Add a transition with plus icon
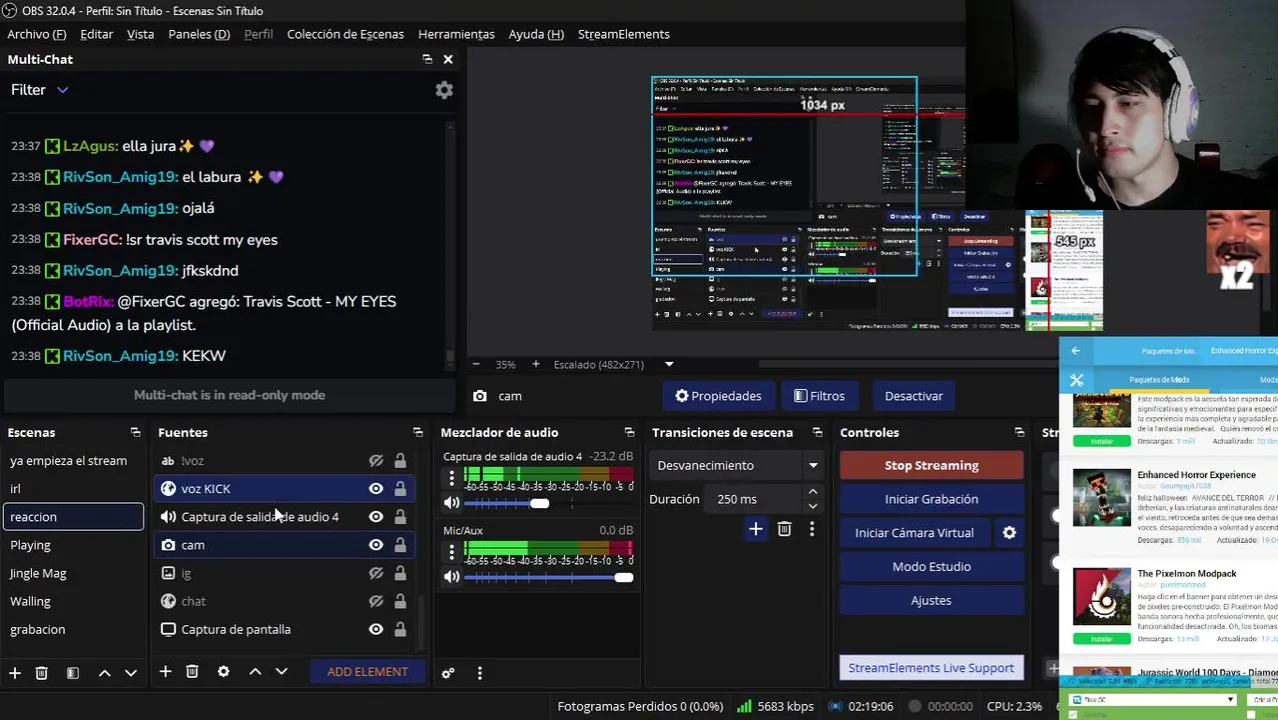The image size is (1278, 720). [756, 529]
